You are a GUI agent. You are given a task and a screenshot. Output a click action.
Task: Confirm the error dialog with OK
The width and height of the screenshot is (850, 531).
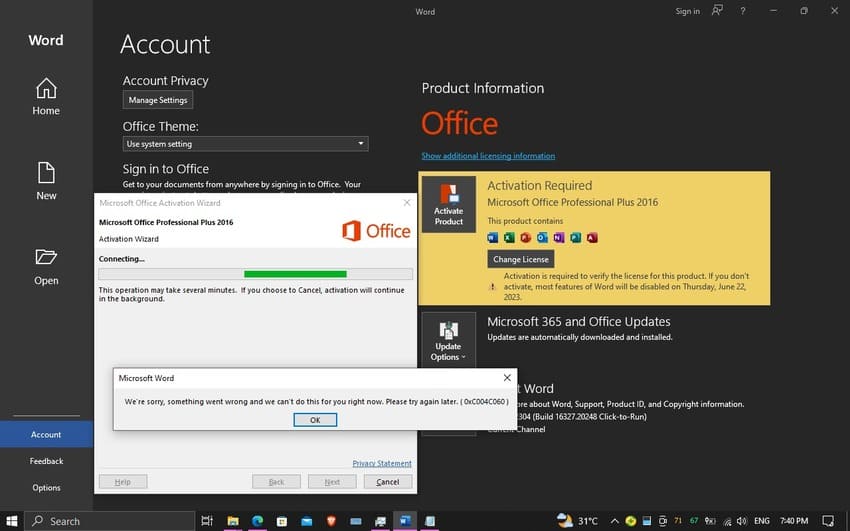coord(315,420)
